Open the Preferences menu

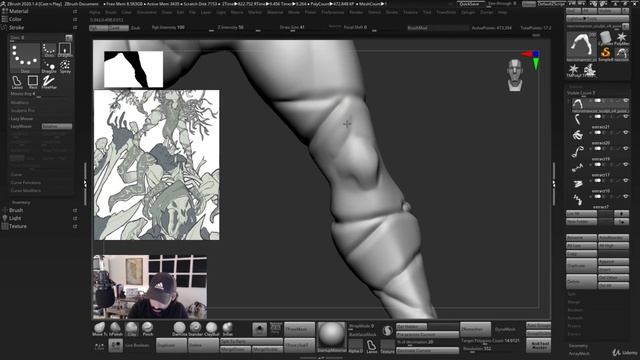(x=333, y=12)
